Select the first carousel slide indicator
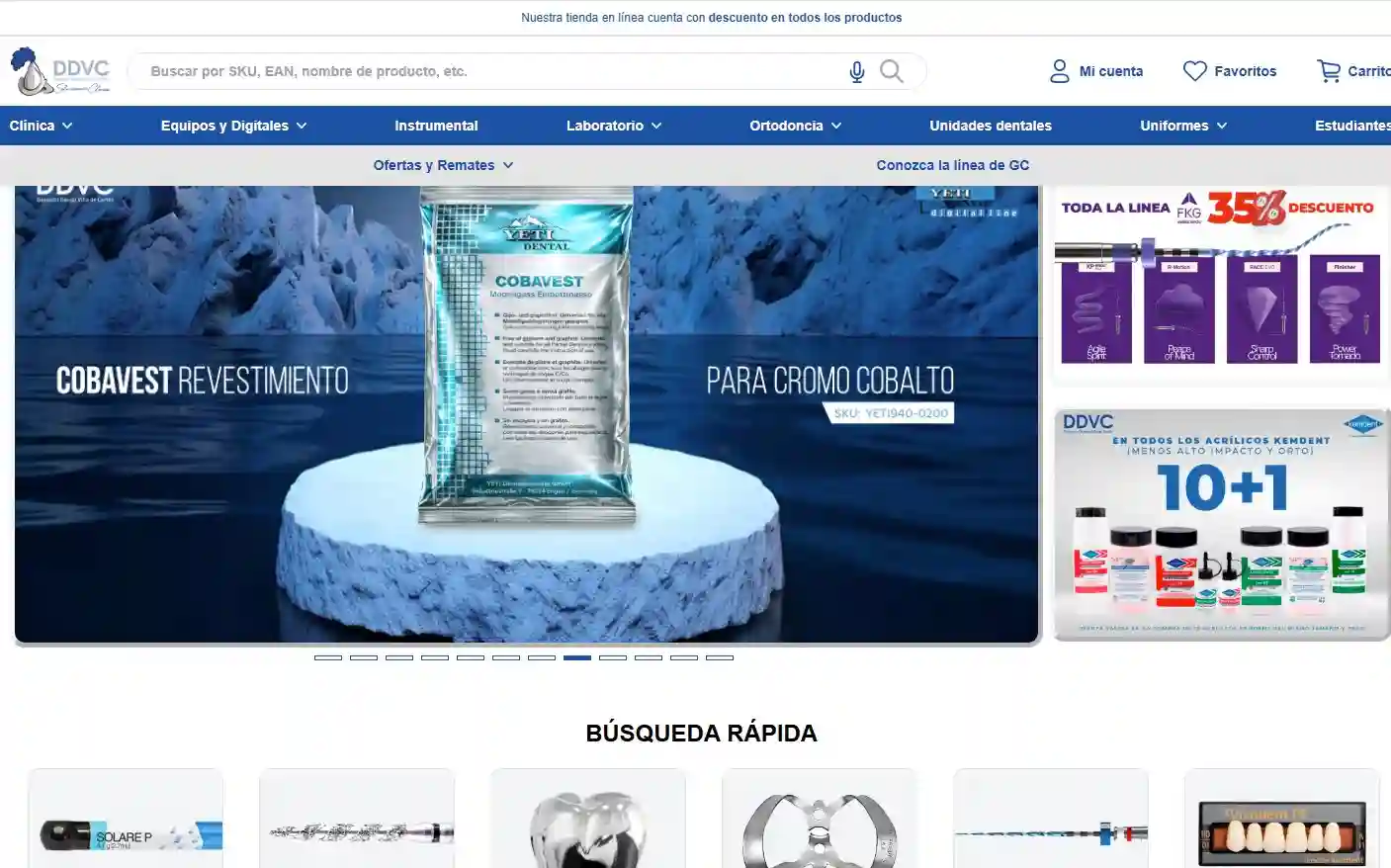Viewport: 1391px width, 868px height. pyautogui.click(x=327, y=657)
